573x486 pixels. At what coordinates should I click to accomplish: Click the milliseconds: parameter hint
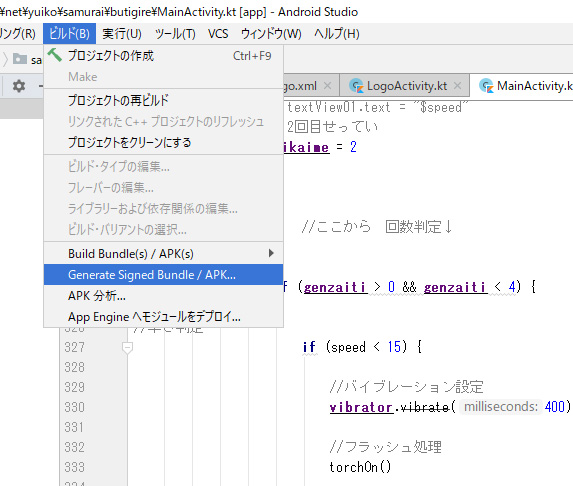pos(501,407)
